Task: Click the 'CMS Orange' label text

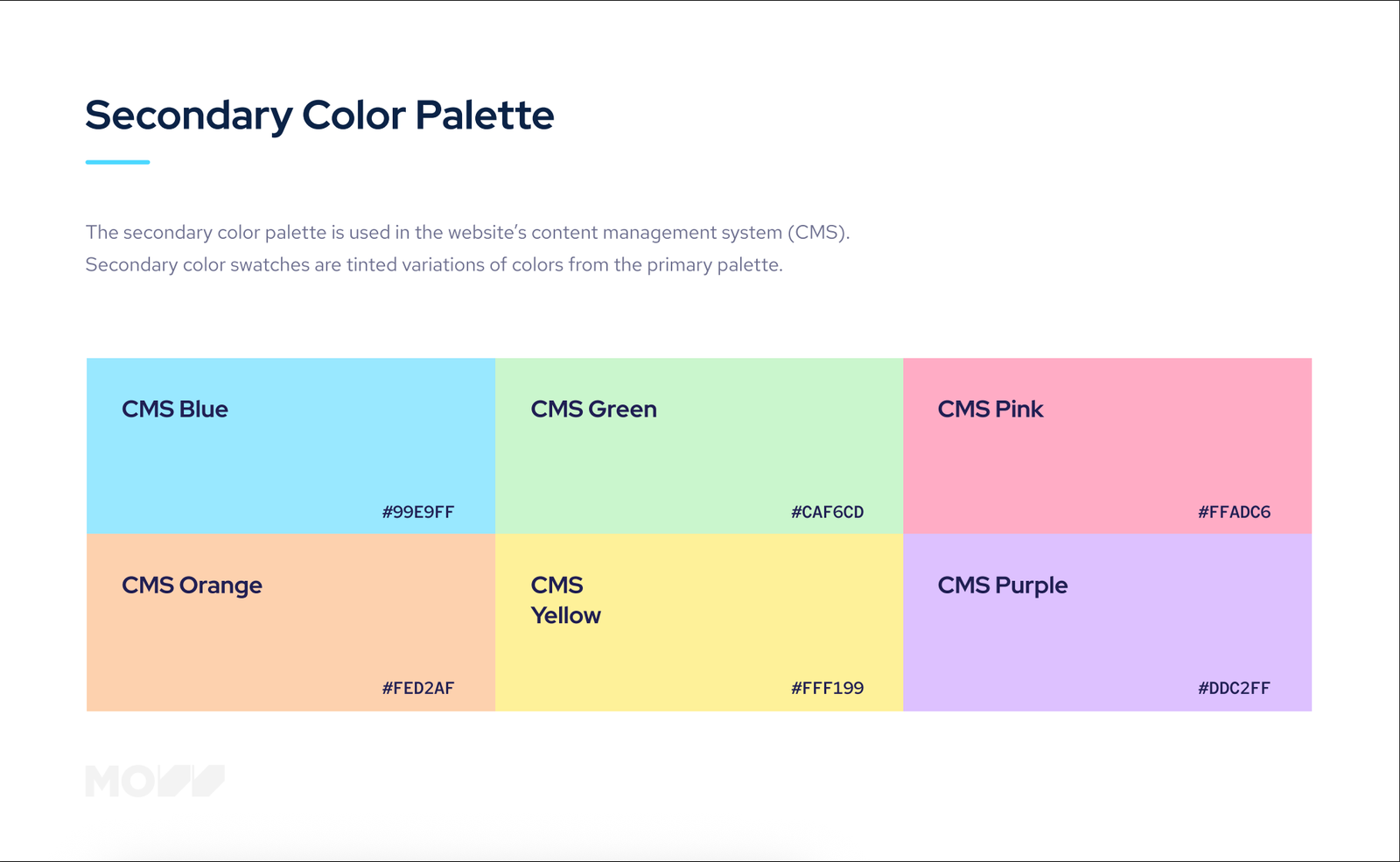Action: click(x=192, y=585)
